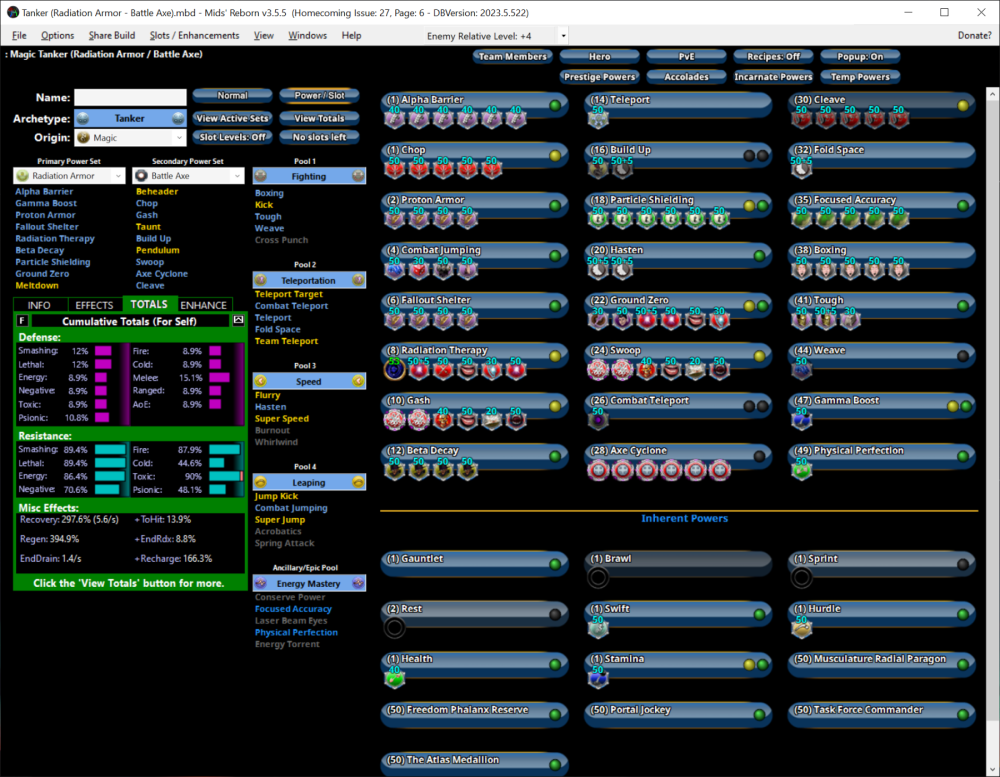Switch to the EFFECTS tab
Screen dimensions: 1000x777
tap(94, 305)
